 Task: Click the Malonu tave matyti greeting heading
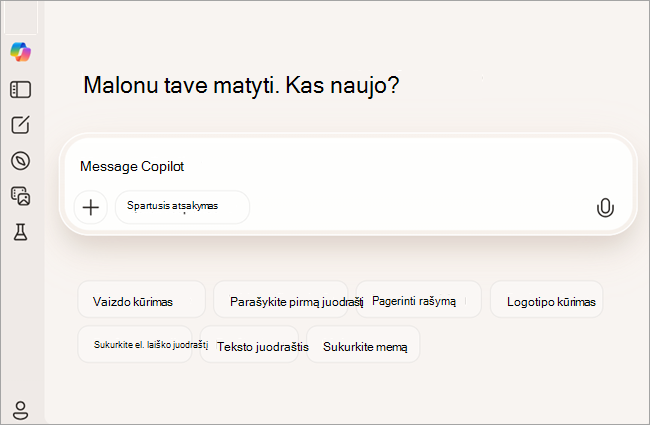241,85
